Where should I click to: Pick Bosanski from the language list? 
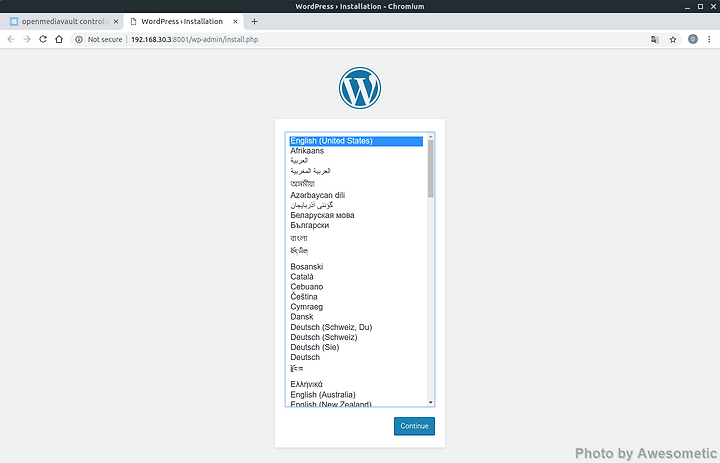[x=356, y=266]
